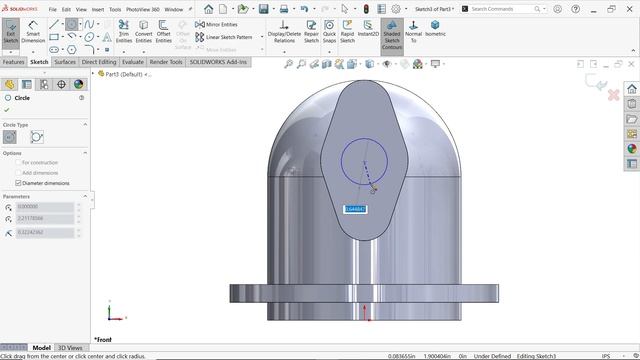Viewport: 640px width, 360px height.
Task: Open the Options gear icon
Action: click(x=396, y=9)
